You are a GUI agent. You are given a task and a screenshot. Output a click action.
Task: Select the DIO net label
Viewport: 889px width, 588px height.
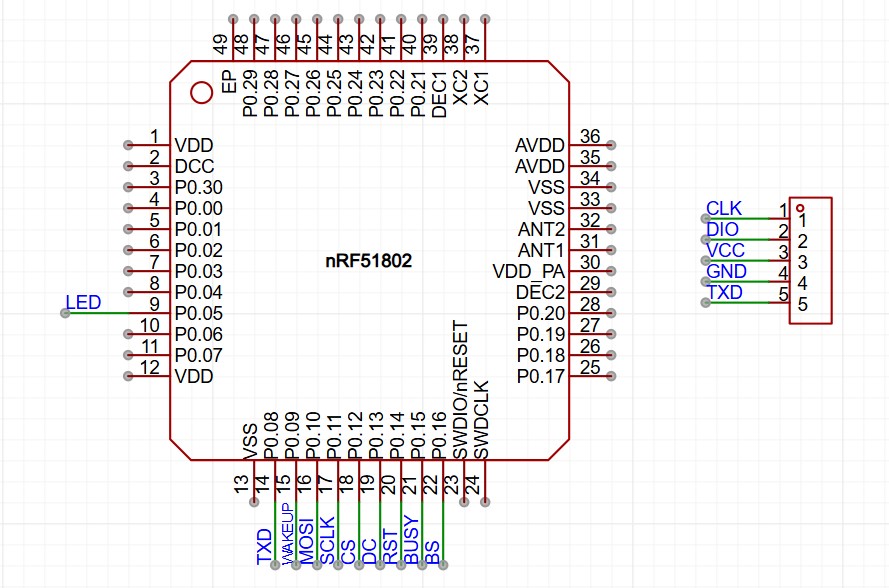pos(723,229)
